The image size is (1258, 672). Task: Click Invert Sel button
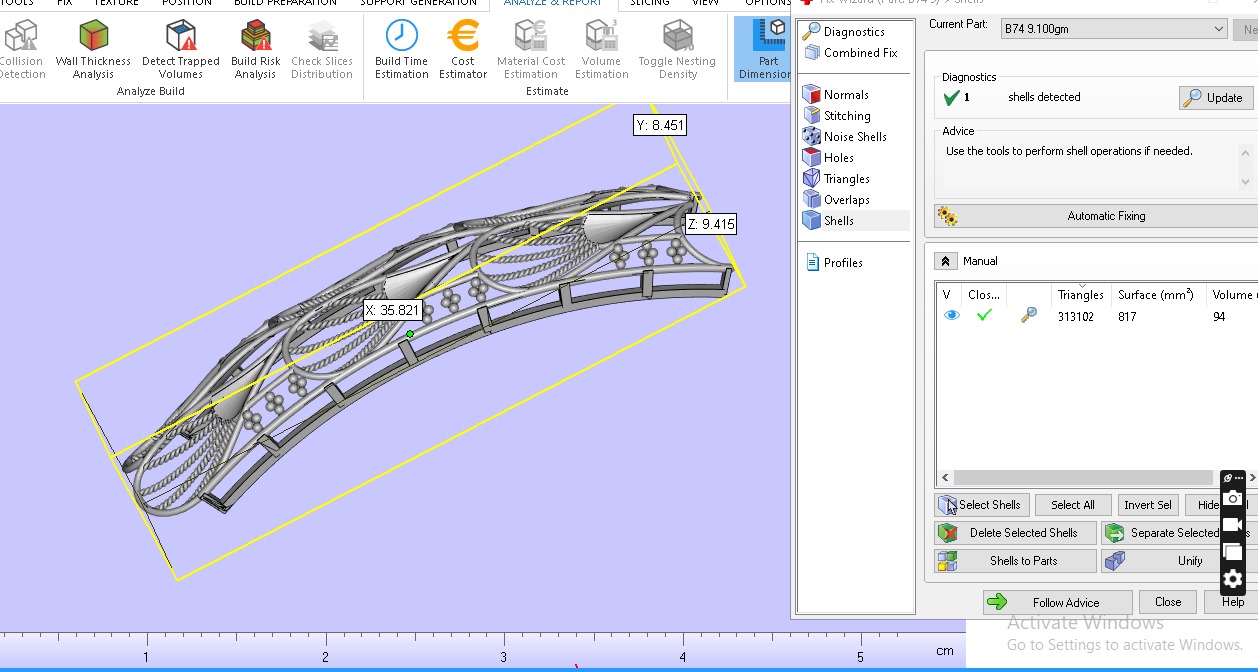click(x=1147, y=505)
